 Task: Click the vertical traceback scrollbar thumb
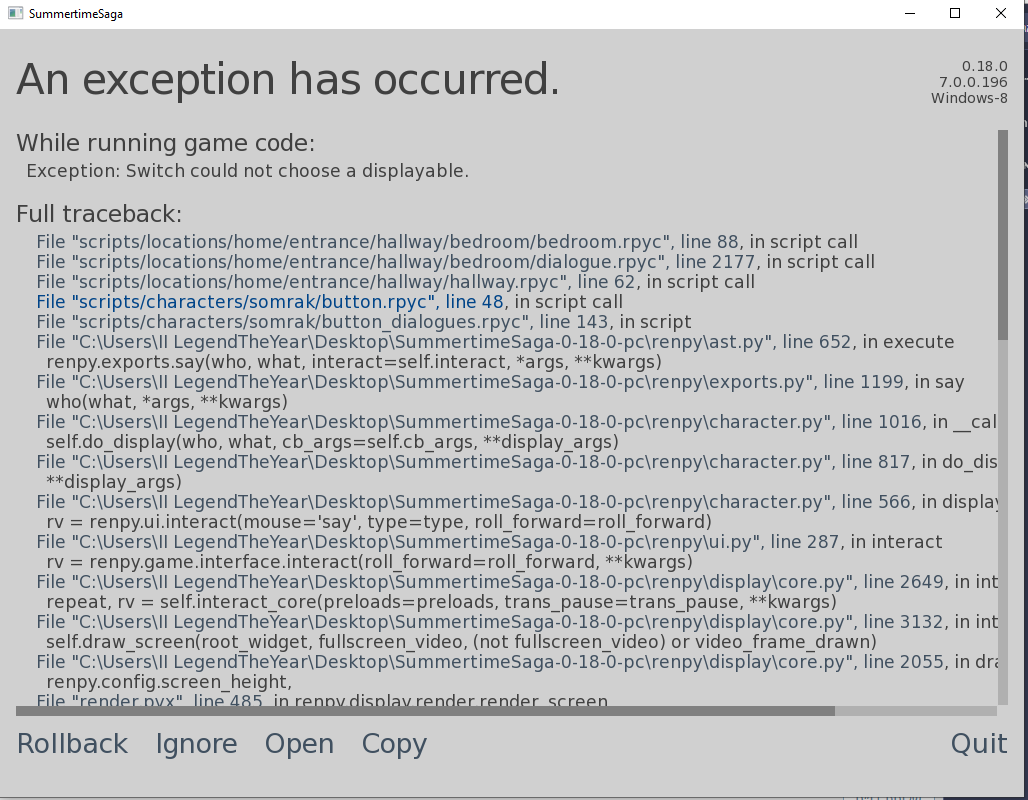point(1002,235)
